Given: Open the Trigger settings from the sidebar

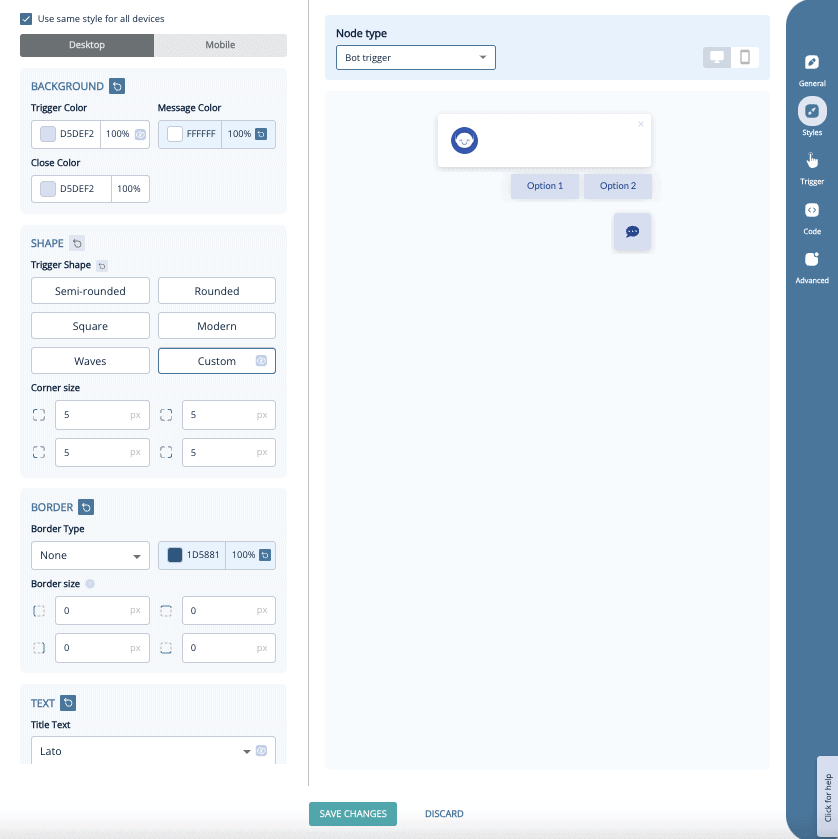Looking at the screenshot, I should click(x=811, y=162).
